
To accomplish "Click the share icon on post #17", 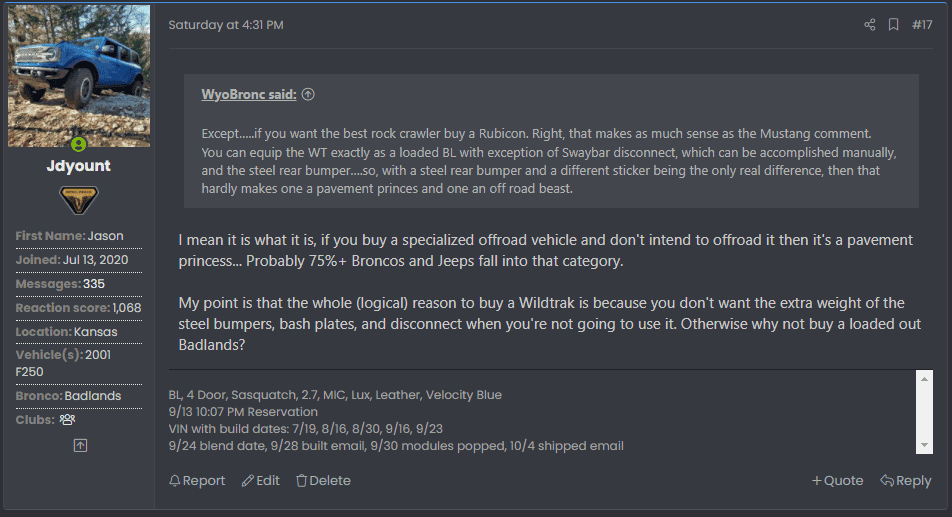I will (869, 24).
